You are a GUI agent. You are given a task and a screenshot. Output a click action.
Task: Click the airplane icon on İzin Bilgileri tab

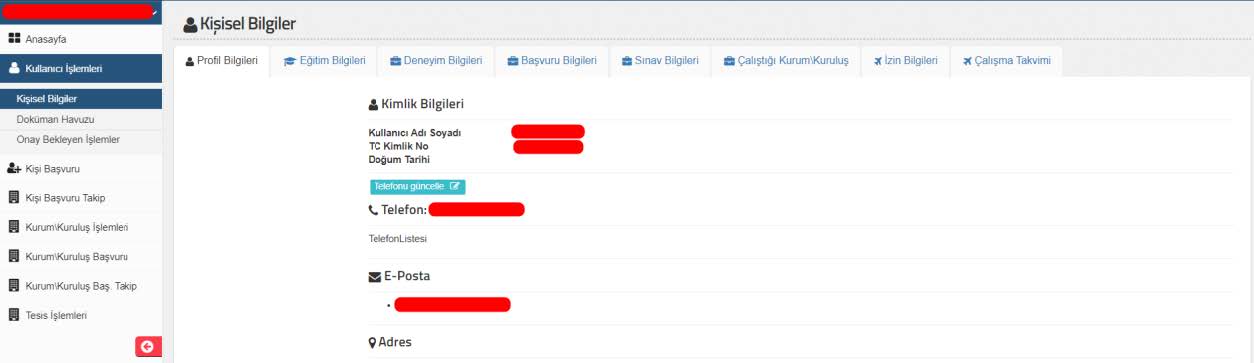(x=878, y=61)
